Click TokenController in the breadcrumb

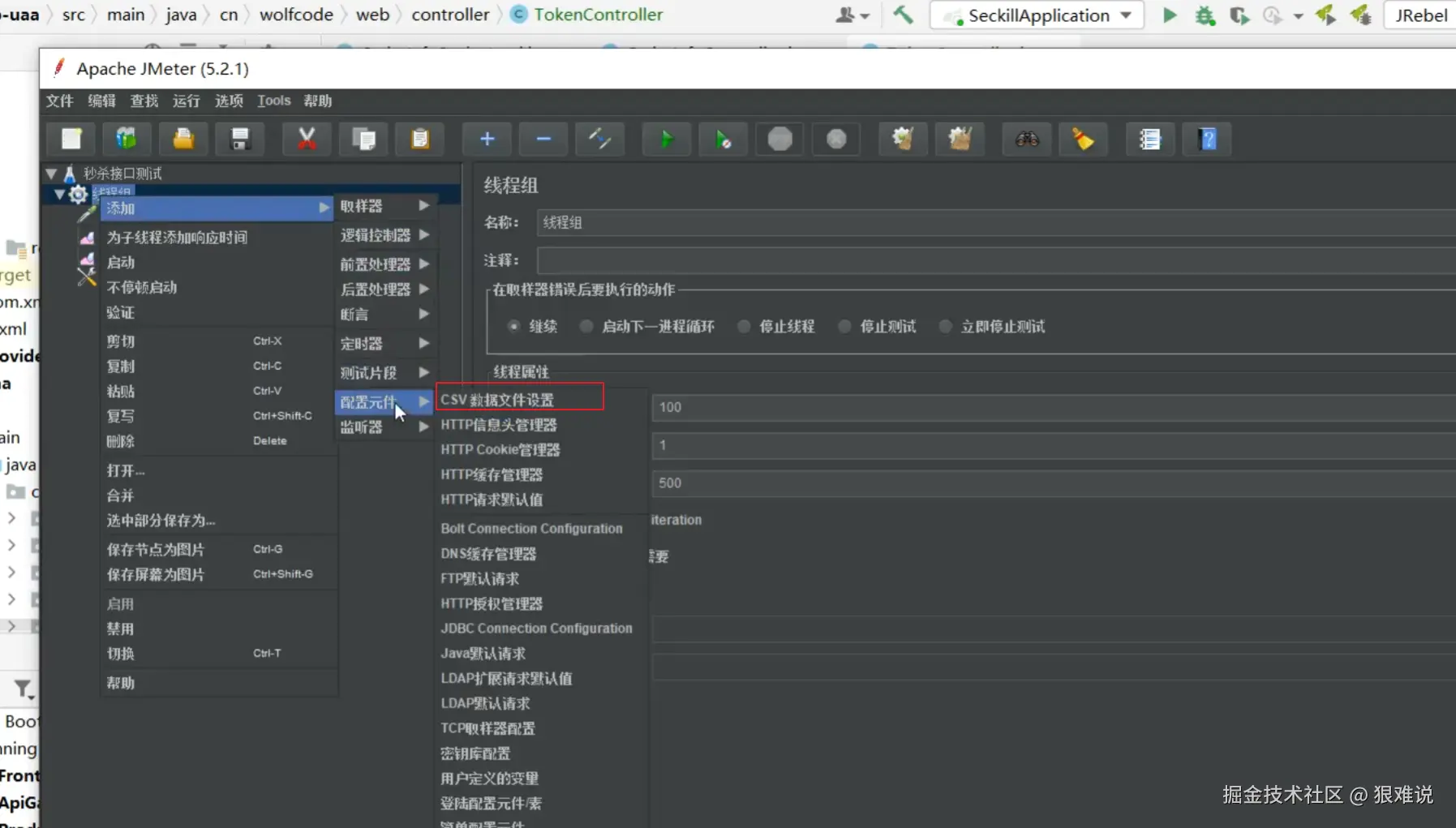click(x=598, y=15)
